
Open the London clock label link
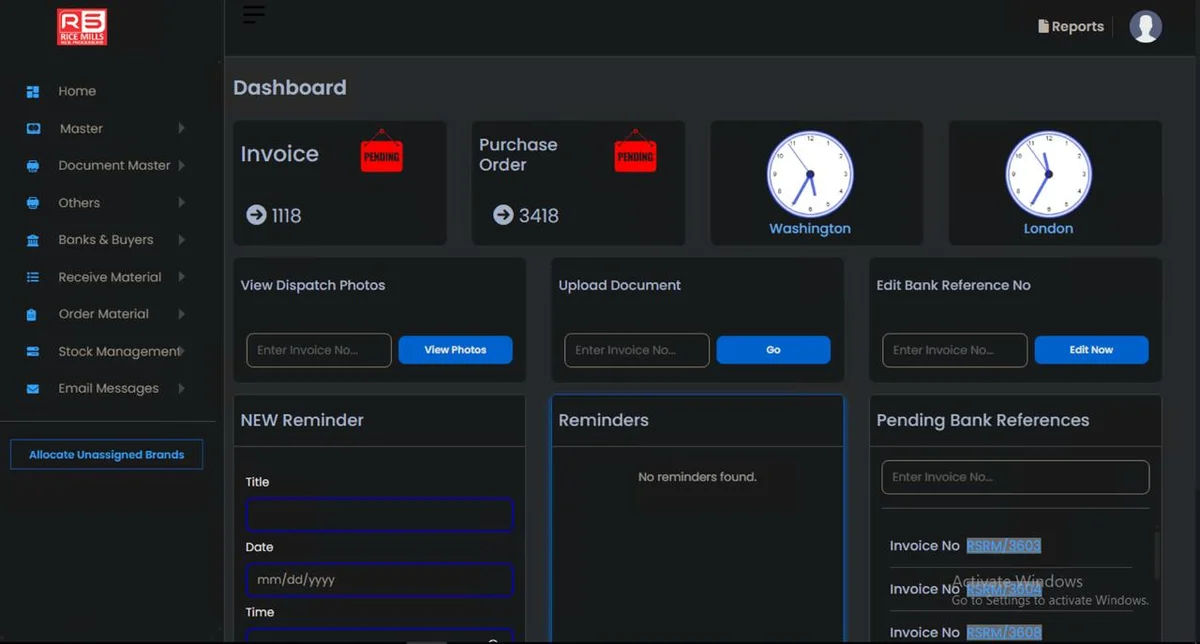(1048, 229)
